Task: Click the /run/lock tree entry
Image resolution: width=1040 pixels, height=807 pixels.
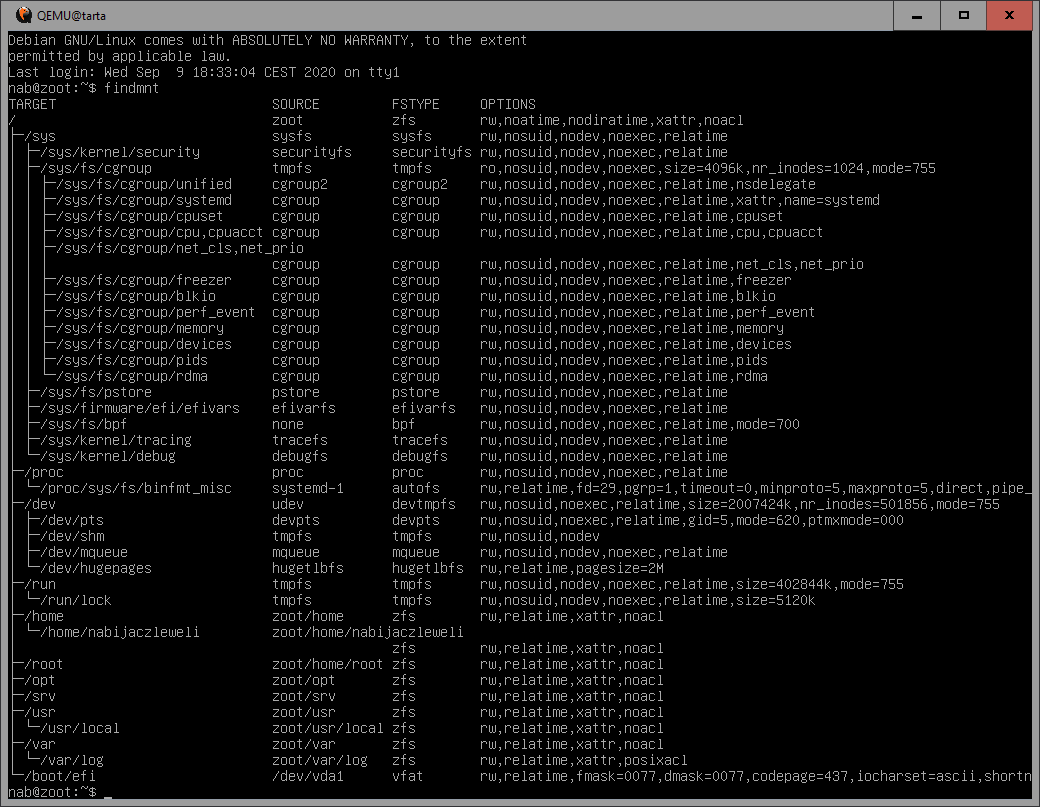Action: tap(76, 600)
